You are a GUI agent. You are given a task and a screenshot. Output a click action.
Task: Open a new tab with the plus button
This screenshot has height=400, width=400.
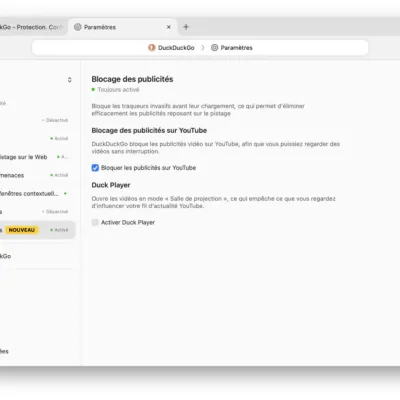tap(186, 27)
